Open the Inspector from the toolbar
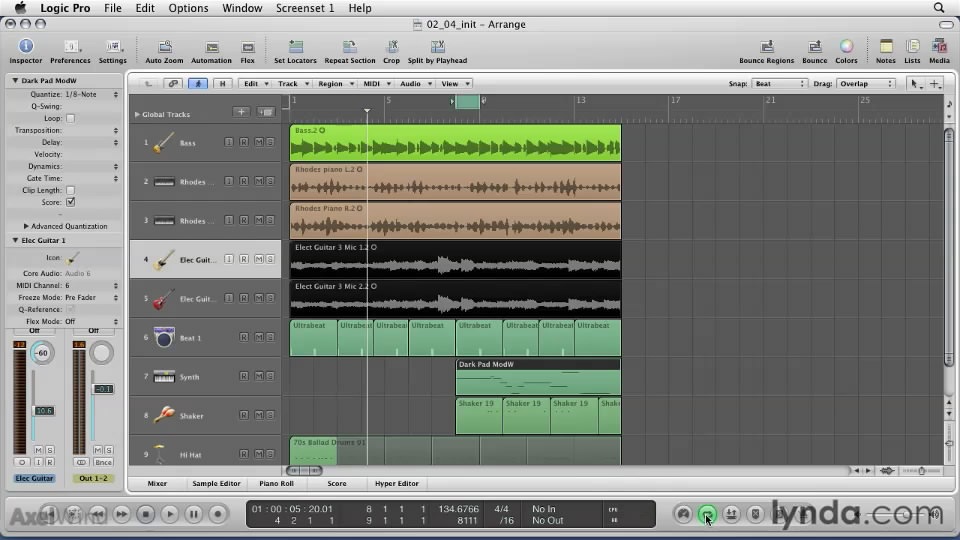Image resolution: width=960 pixels, height=540 pixels. click(26, 47)
